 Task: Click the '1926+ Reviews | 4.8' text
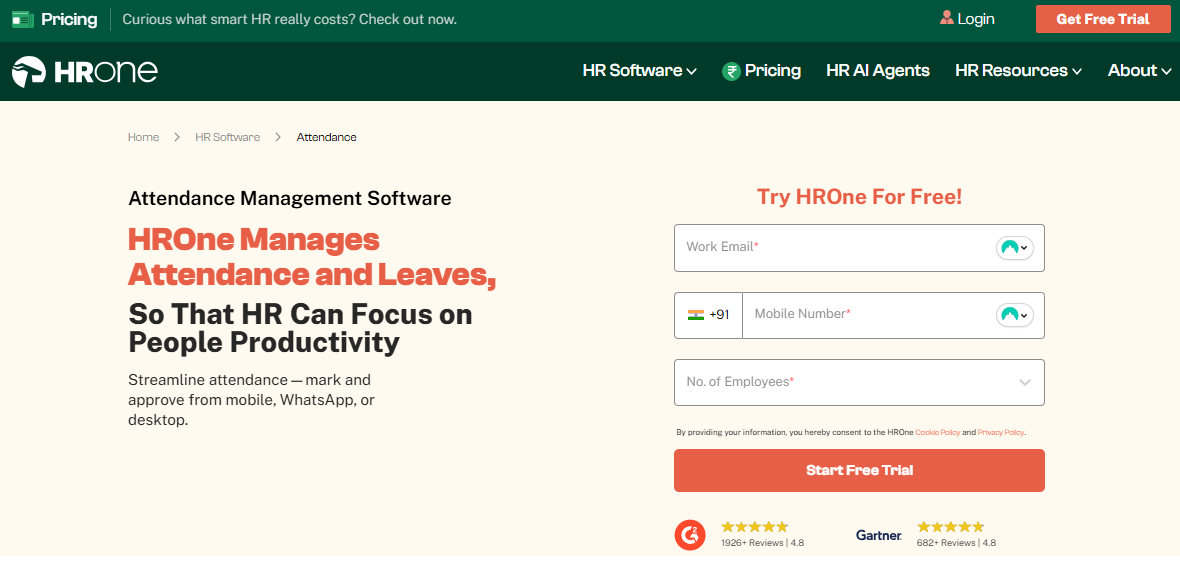coord(762,542)
